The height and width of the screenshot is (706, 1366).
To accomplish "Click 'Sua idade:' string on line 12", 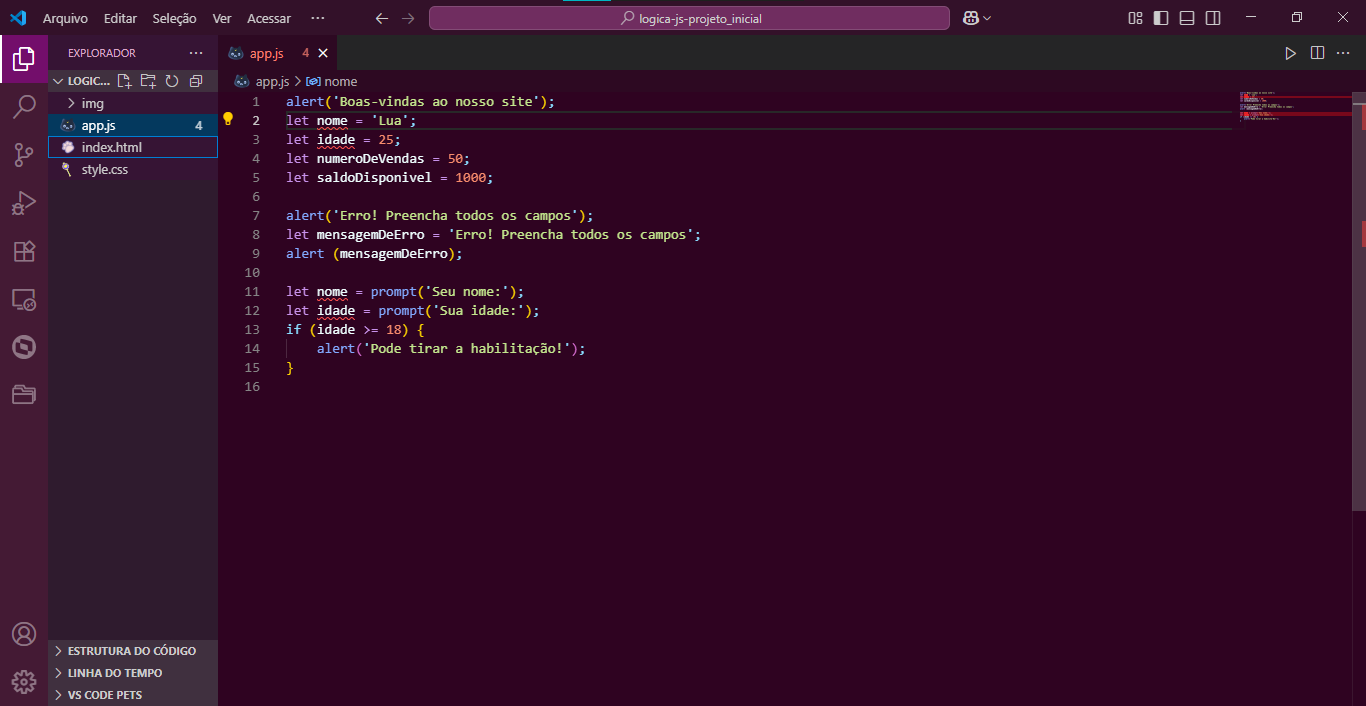I will point(478,310).
